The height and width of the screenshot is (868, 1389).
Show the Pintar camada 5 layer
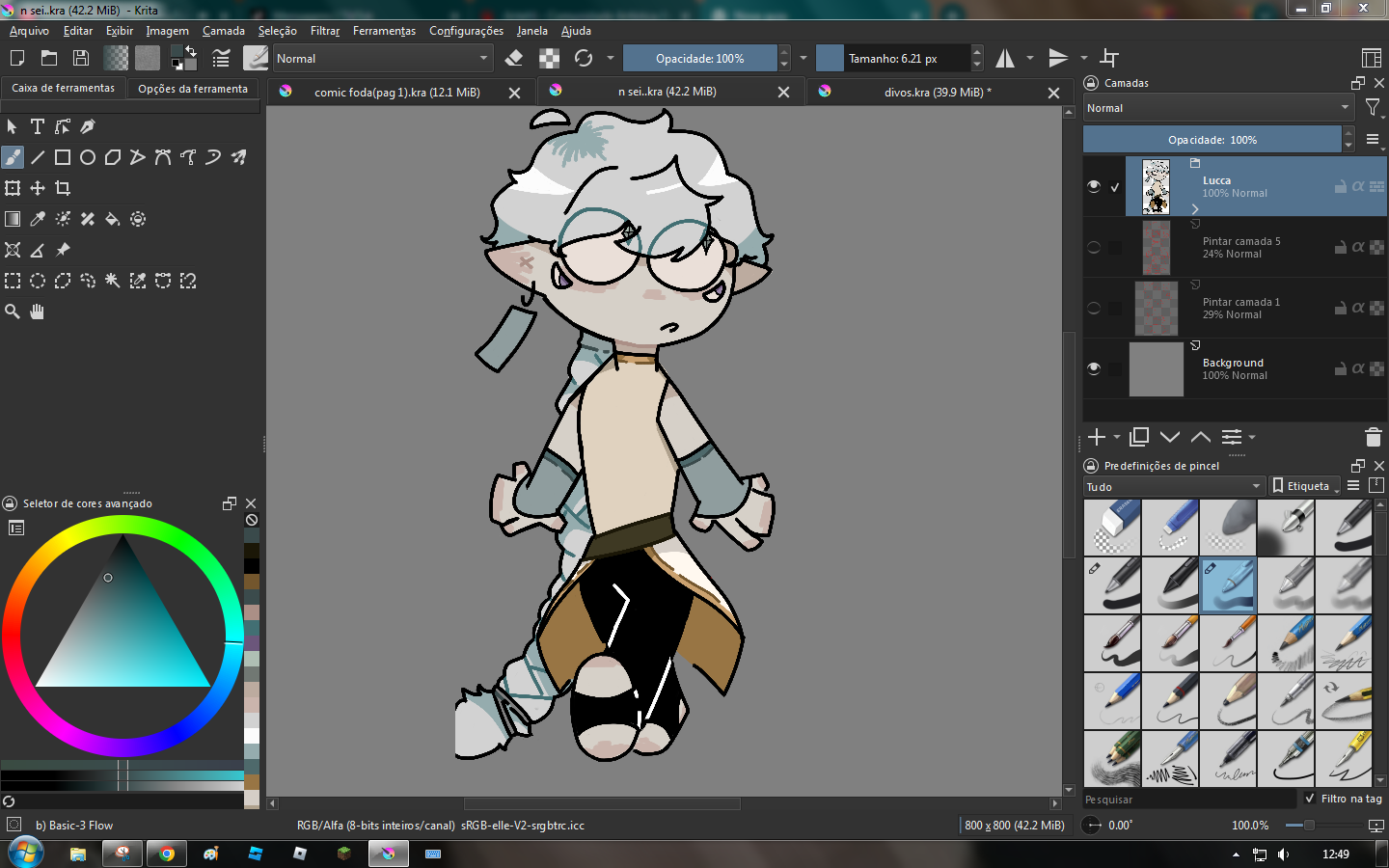(1094, 247)
